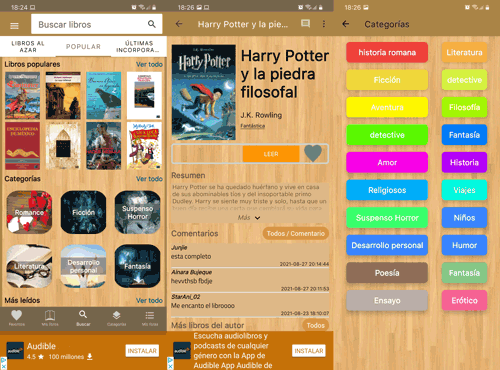The image size is (500, 370).
Task: Tap the orange LEER button
Action: click(x=271, y=154)
